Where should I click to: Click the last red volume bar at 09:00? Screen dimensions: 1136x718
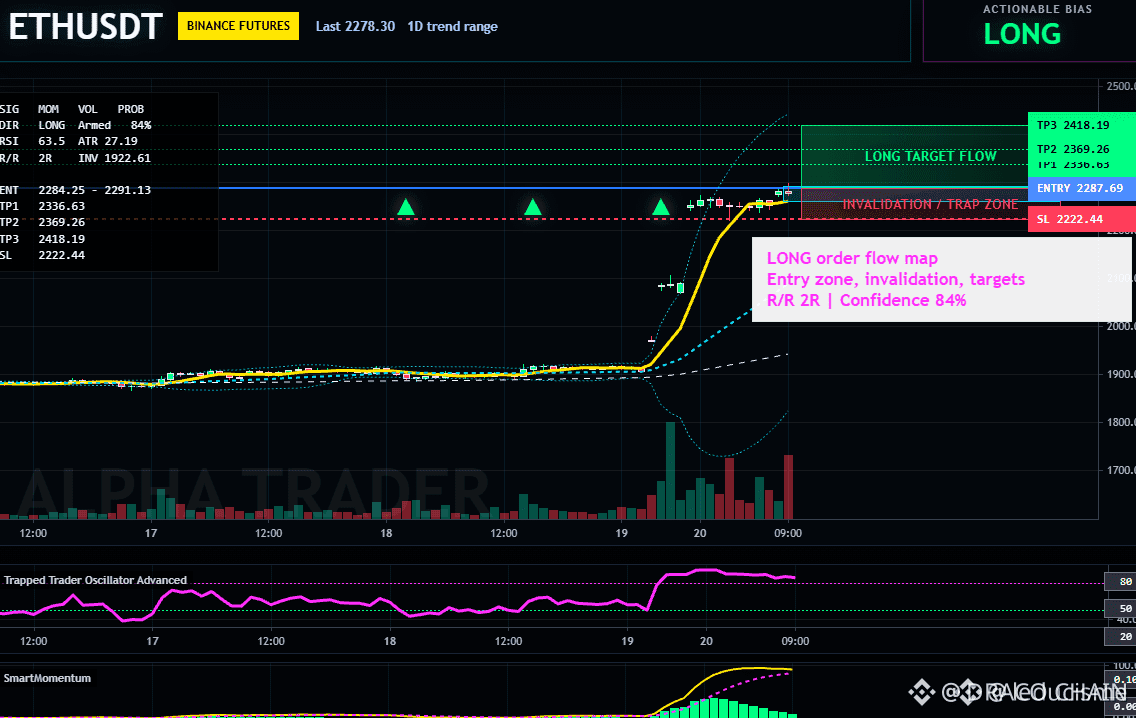[788, 487]
